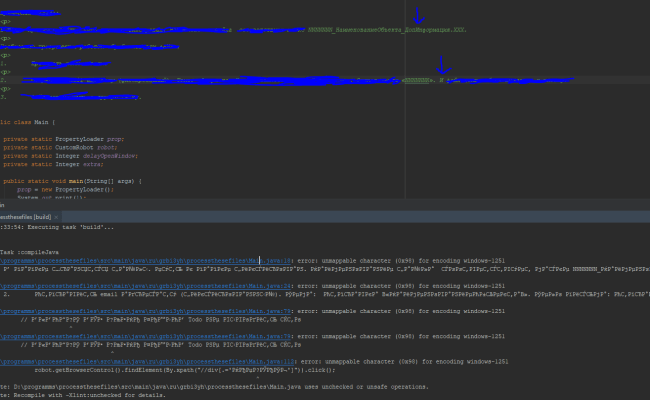Click the 'Task :compileJava' output line

click(29, 252)
